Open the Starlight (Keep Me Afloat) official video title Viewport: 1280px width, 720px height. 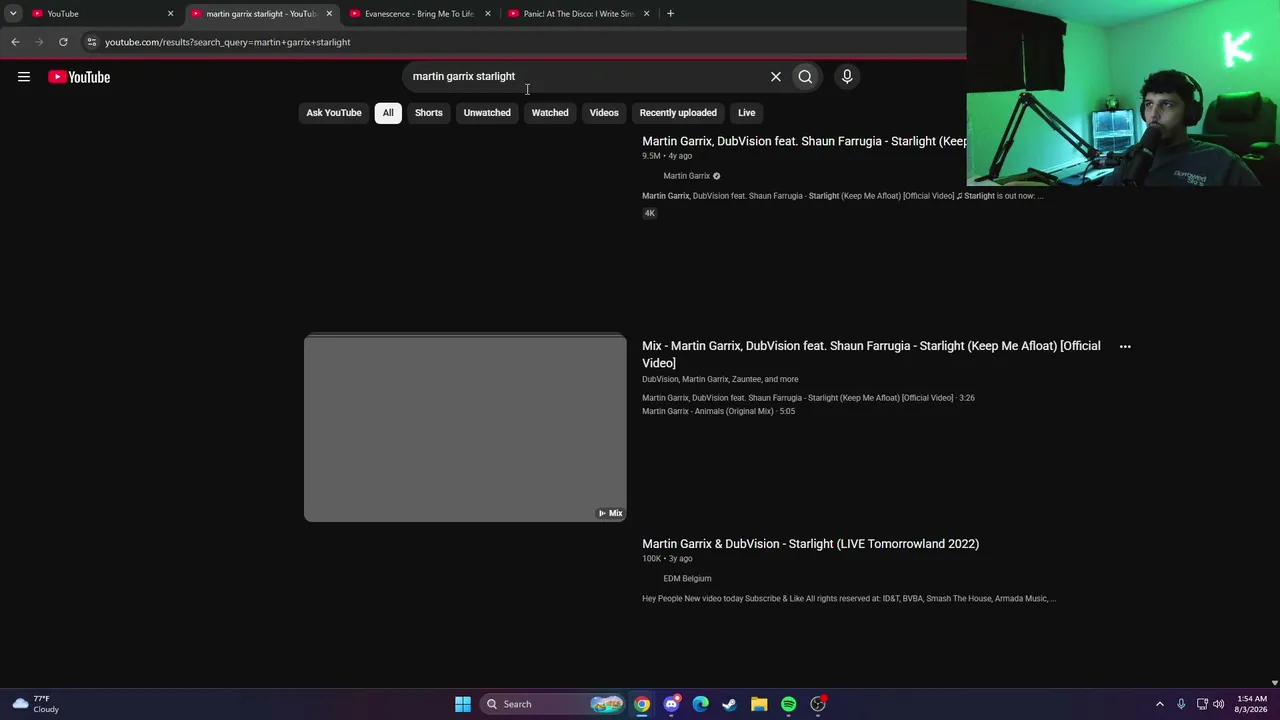(804, 142)
